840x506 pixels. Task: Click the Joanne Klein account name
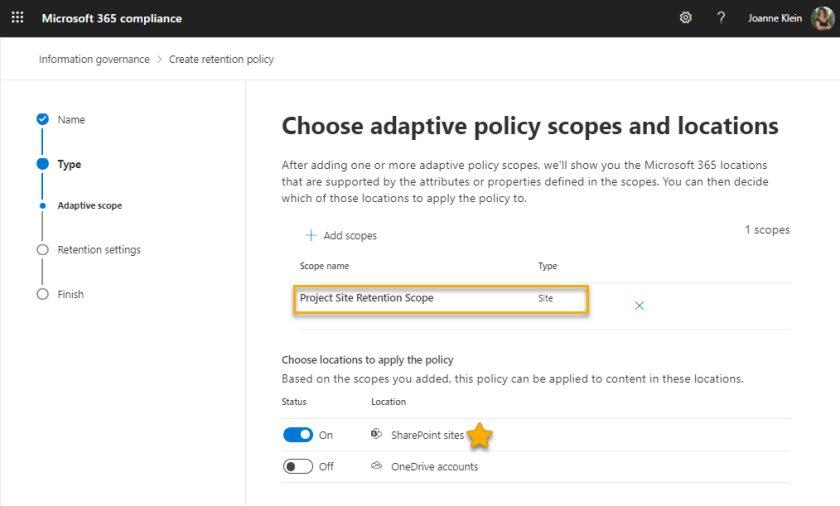click(775, 18)
